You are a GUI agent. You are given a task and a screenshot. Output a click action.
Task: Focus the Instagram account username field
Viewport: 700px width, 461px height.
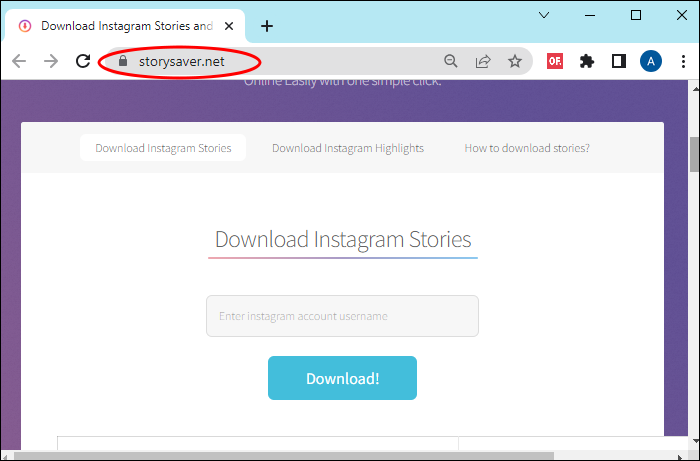pyautogui.click(x=342, y=316)
